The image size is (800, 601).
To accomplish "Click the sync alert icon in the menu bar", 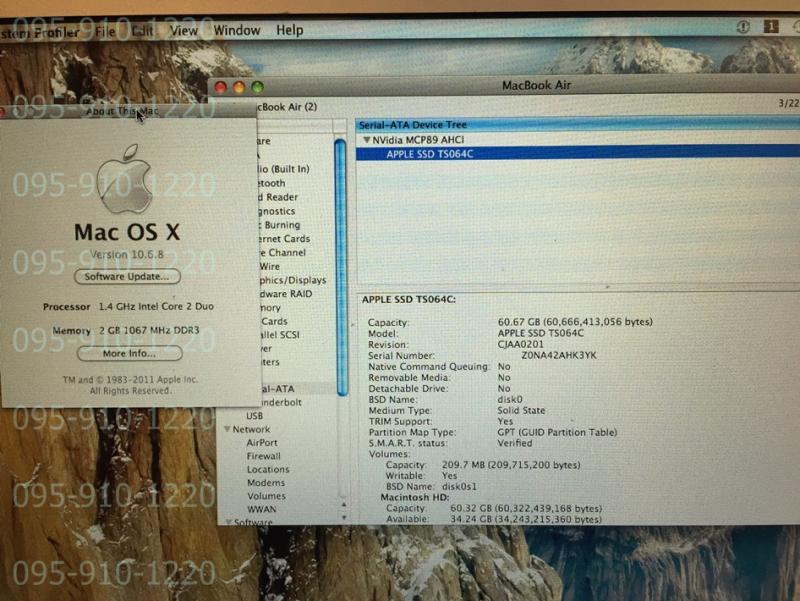I will tap(743, 27).
